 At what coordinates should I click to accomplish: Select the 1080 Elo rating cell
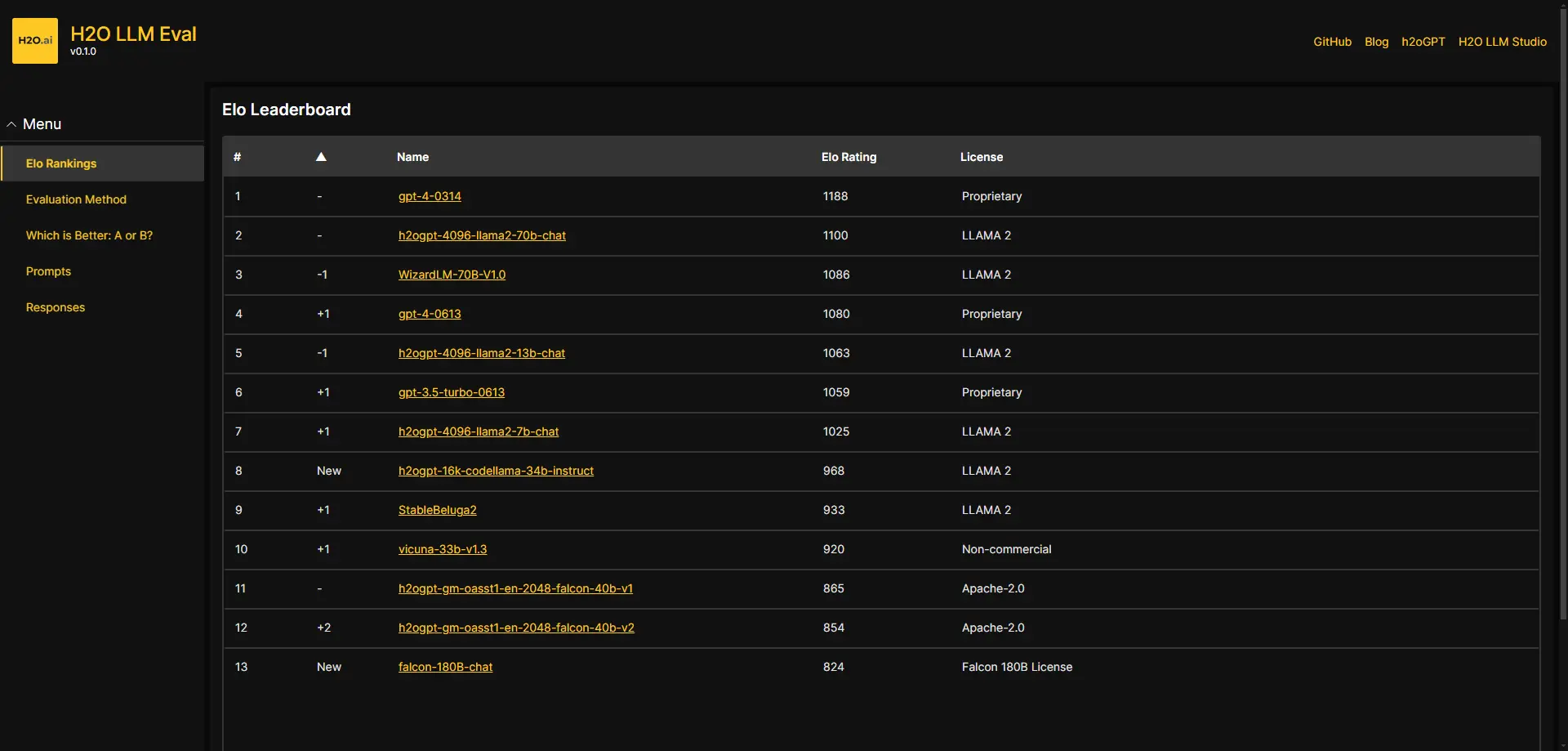click(836, 314)
